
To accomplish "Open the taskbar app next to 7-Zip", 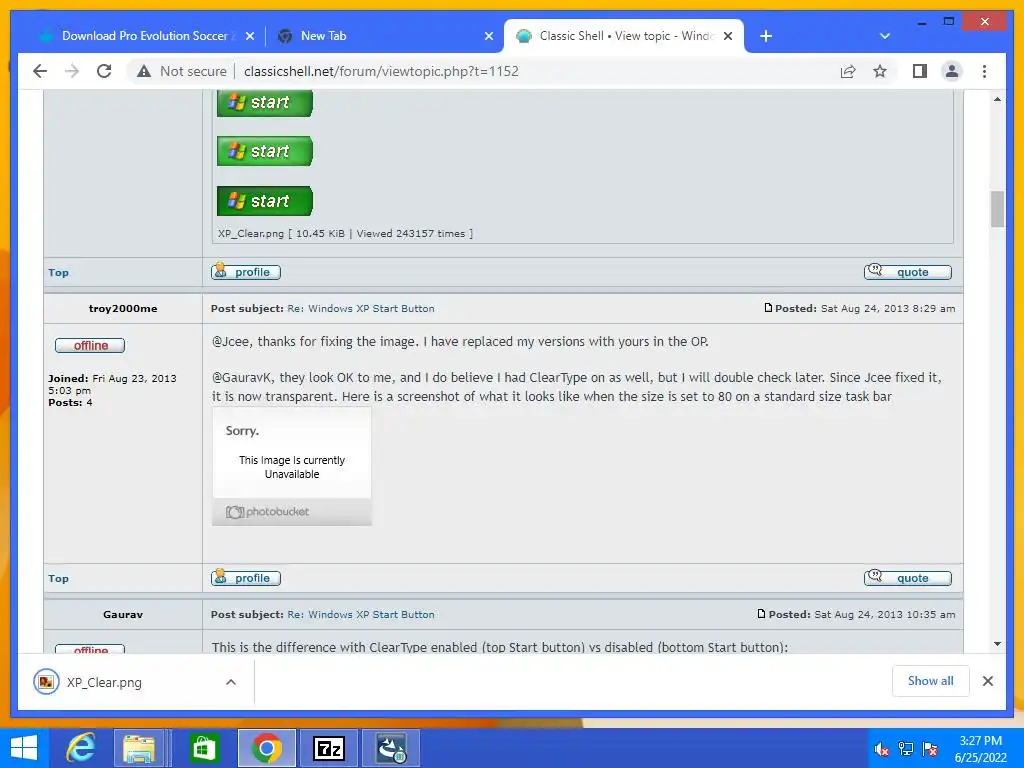I will [391, 748].
